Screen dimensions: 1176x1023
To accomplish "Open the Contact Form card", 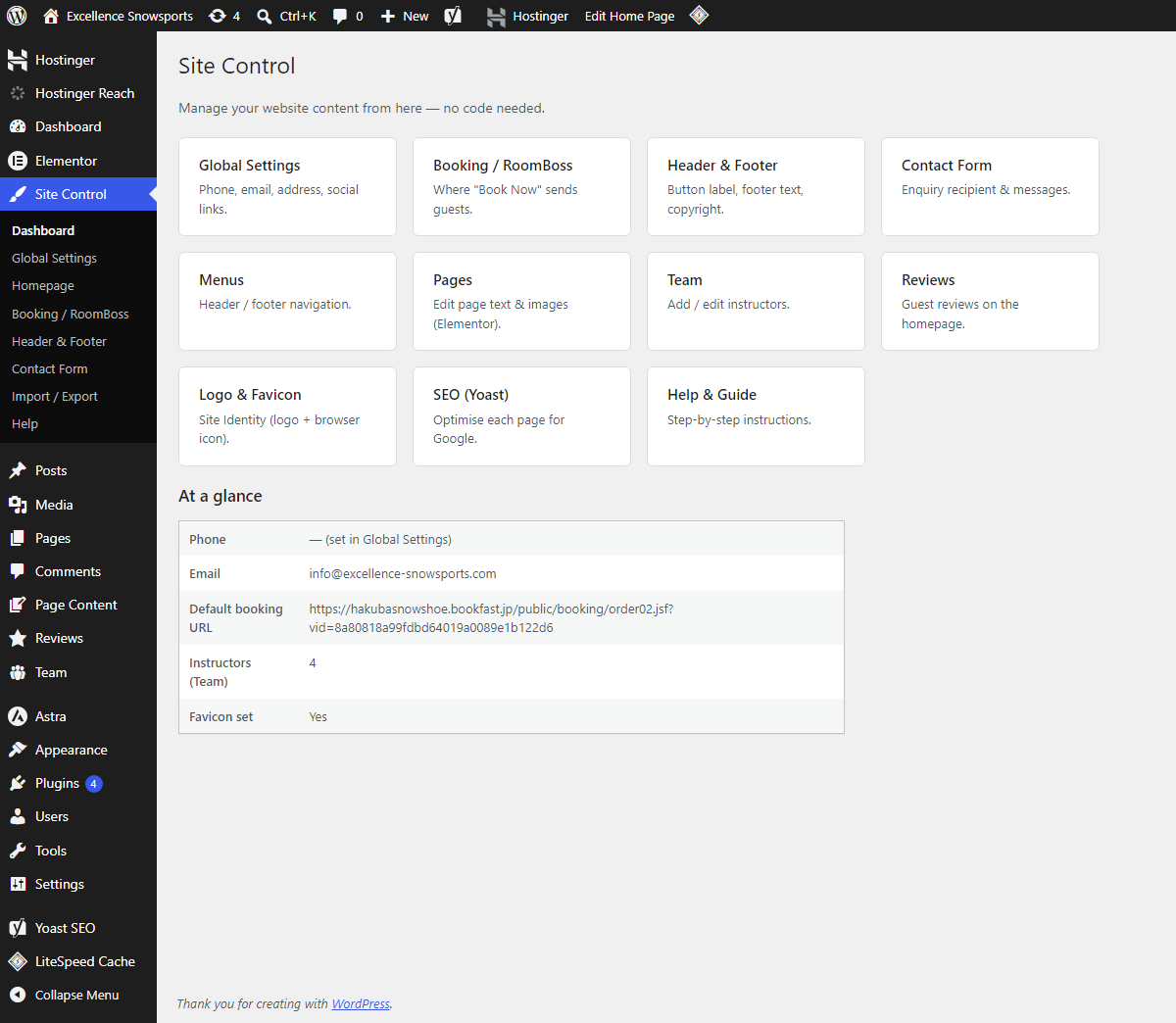I will [x=990, y=186].
